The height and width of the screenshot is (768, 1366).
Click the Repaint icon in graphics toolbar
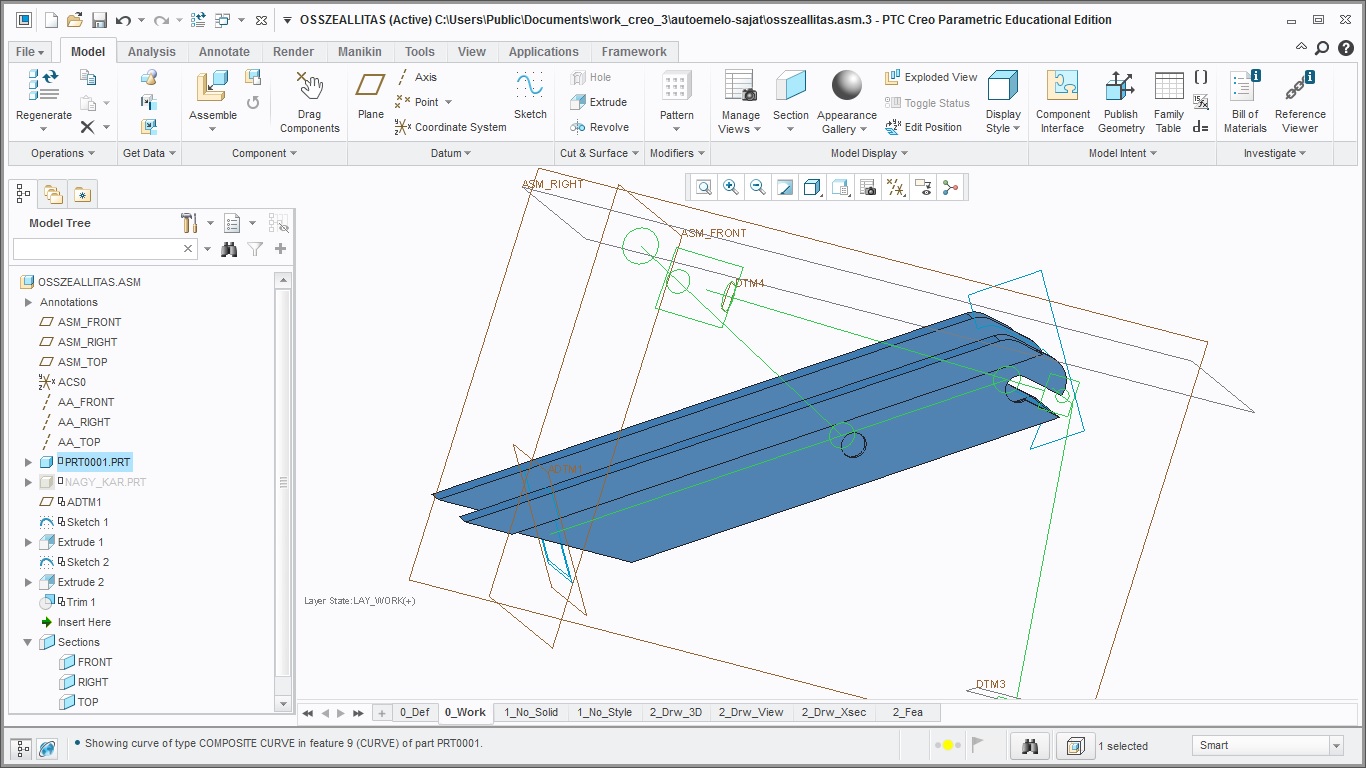pos(785,187)
